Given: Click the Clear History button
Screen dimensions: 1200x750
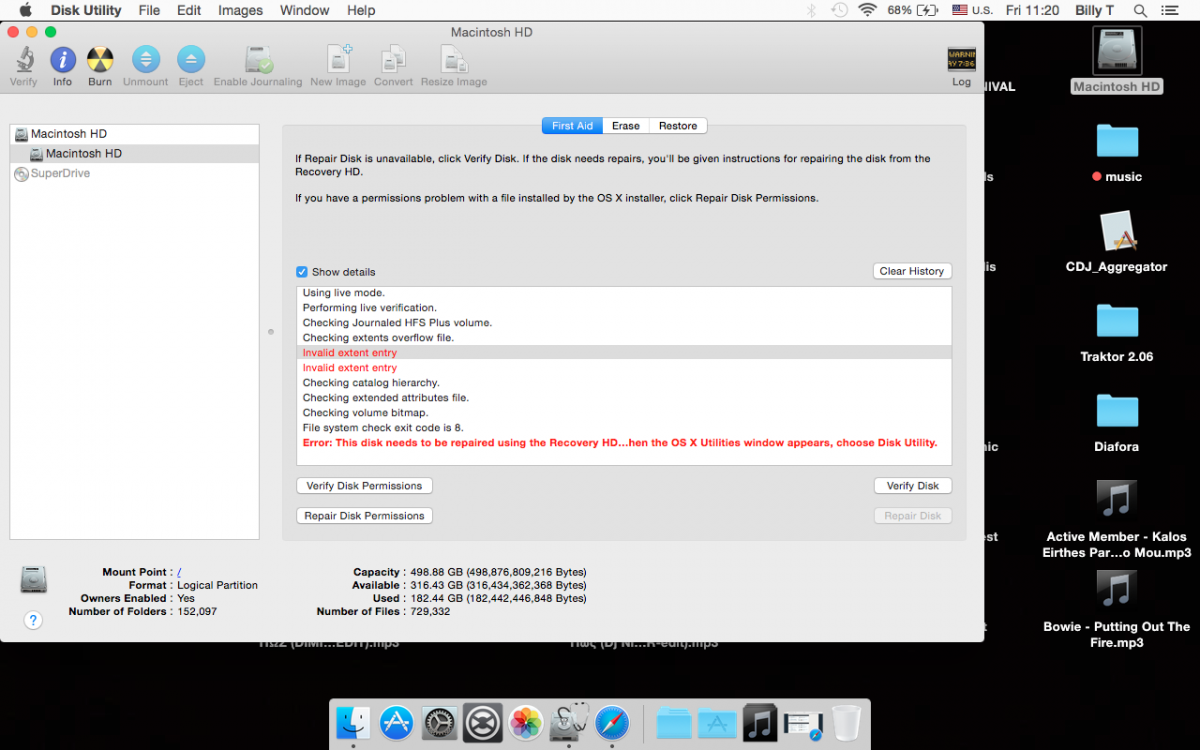Looking at the screenshot, I should [911, 271].
